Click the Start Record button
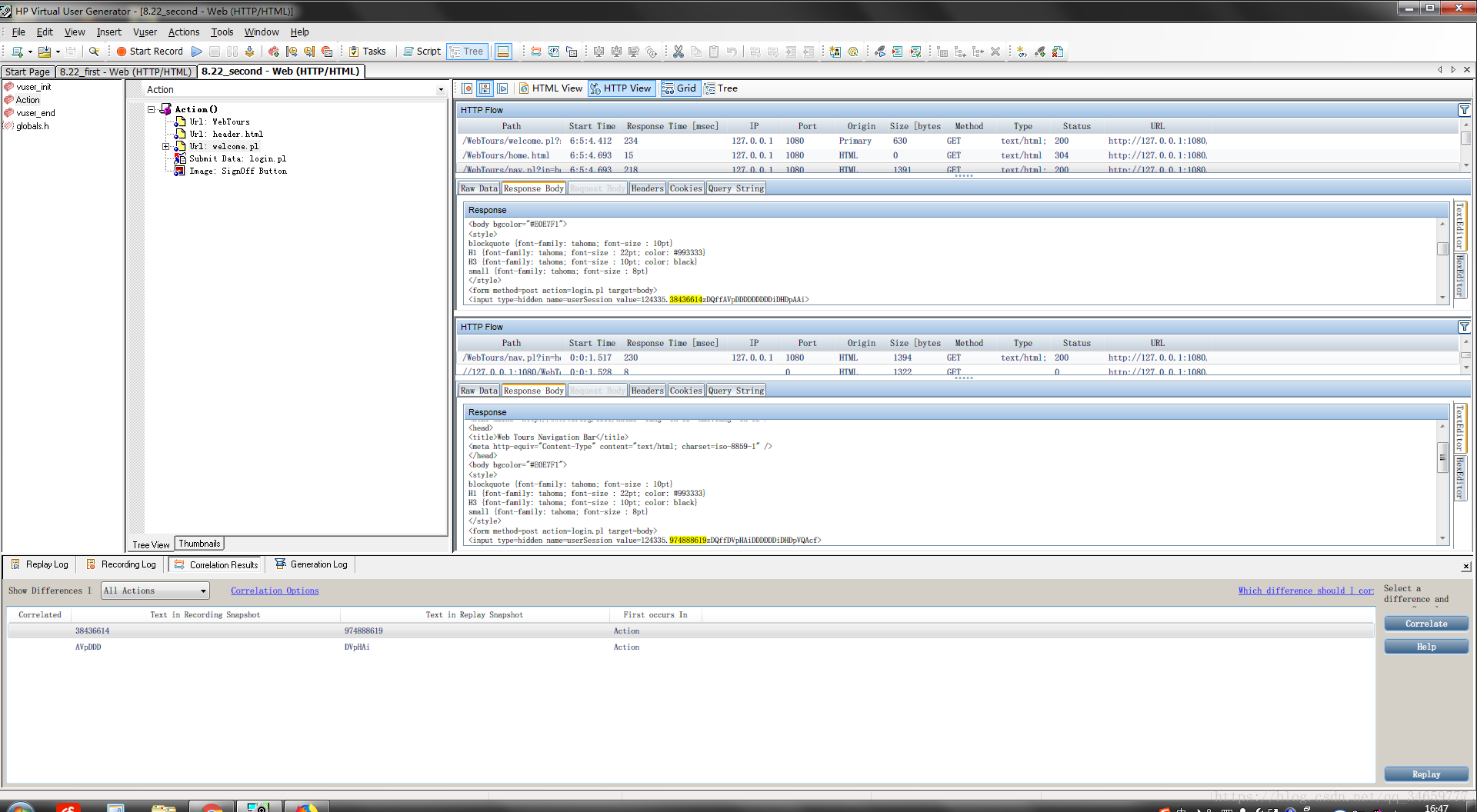This screenshot has width=1477, height=812. click(150, 52)
